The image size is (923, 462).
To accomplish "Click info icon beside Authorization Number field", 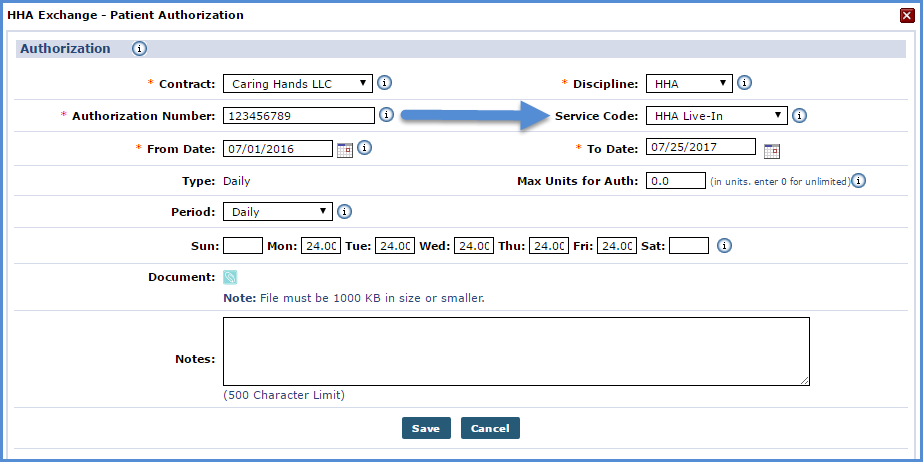I will click(x=386, y=115).
